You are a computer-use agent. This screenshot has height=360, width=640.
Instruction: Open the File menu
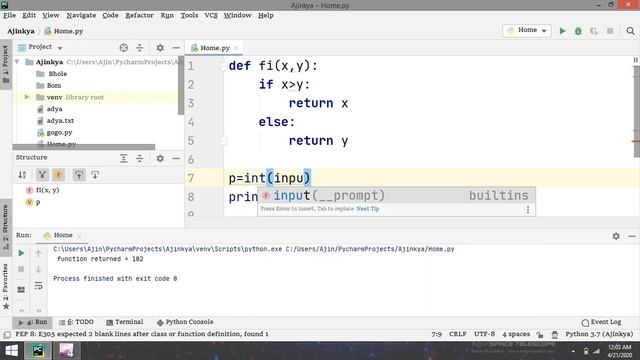pyautogui.click(x=9, y=16)
